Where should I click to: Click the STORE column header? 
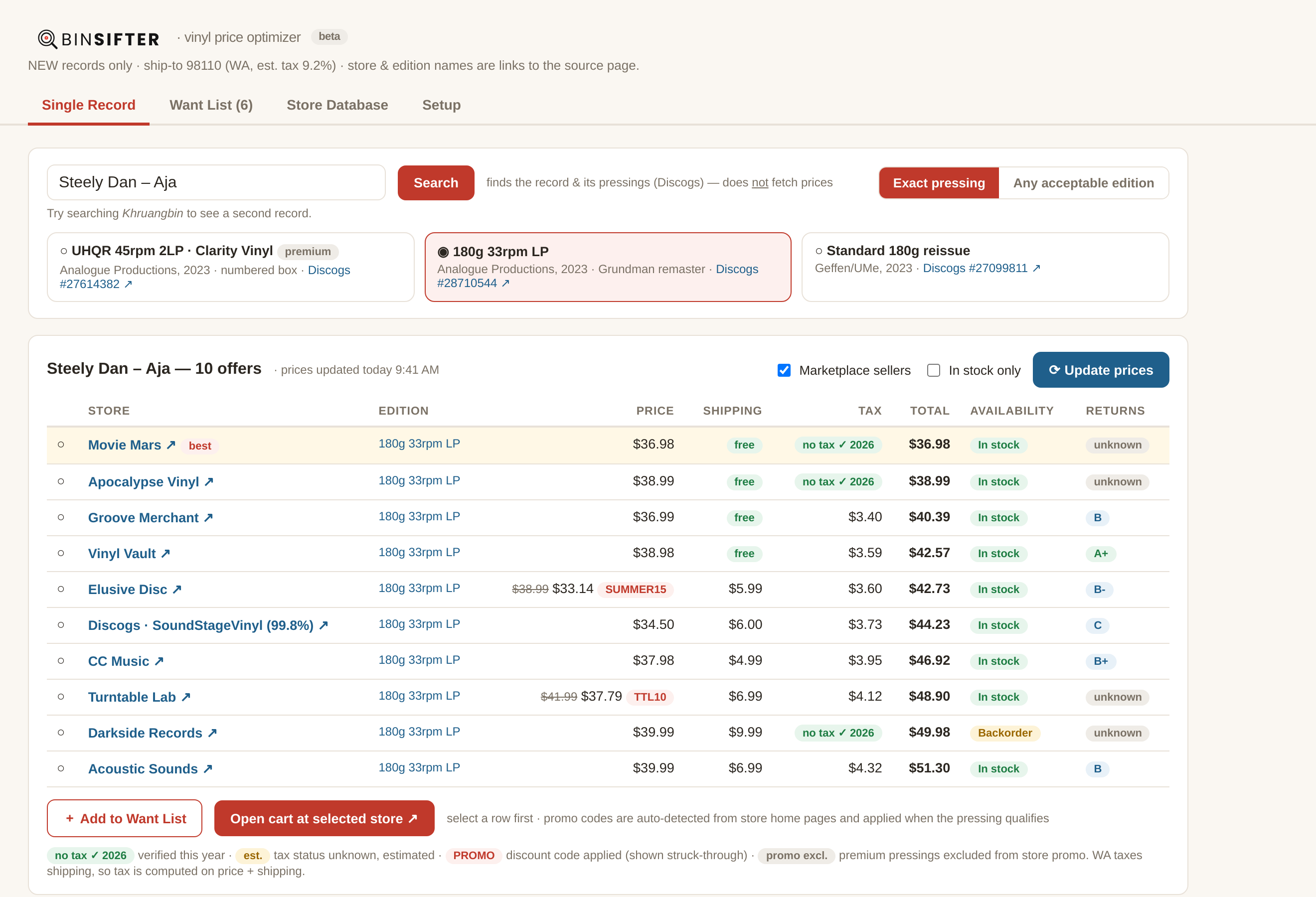pos(109,411)
